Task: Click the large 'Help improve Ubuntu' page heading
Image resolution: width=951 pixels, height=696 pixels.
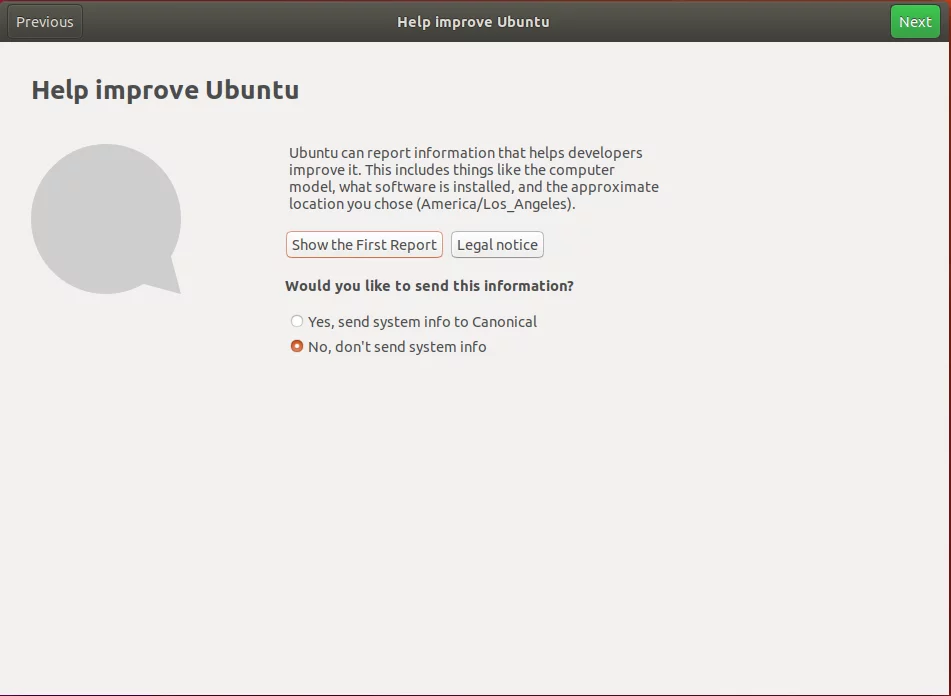Action: point(165,90)
